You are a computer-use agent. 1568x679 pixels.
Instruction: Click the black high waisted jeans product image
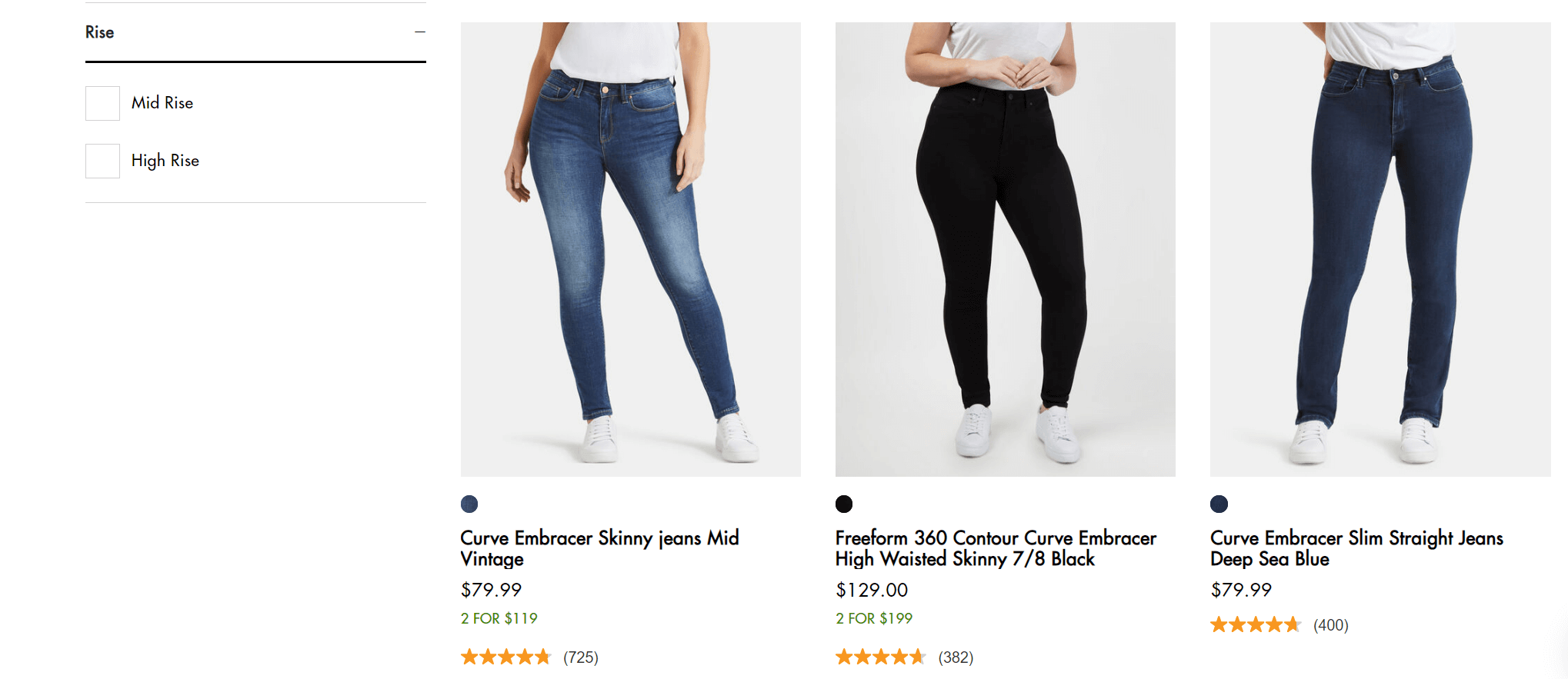1005,249
